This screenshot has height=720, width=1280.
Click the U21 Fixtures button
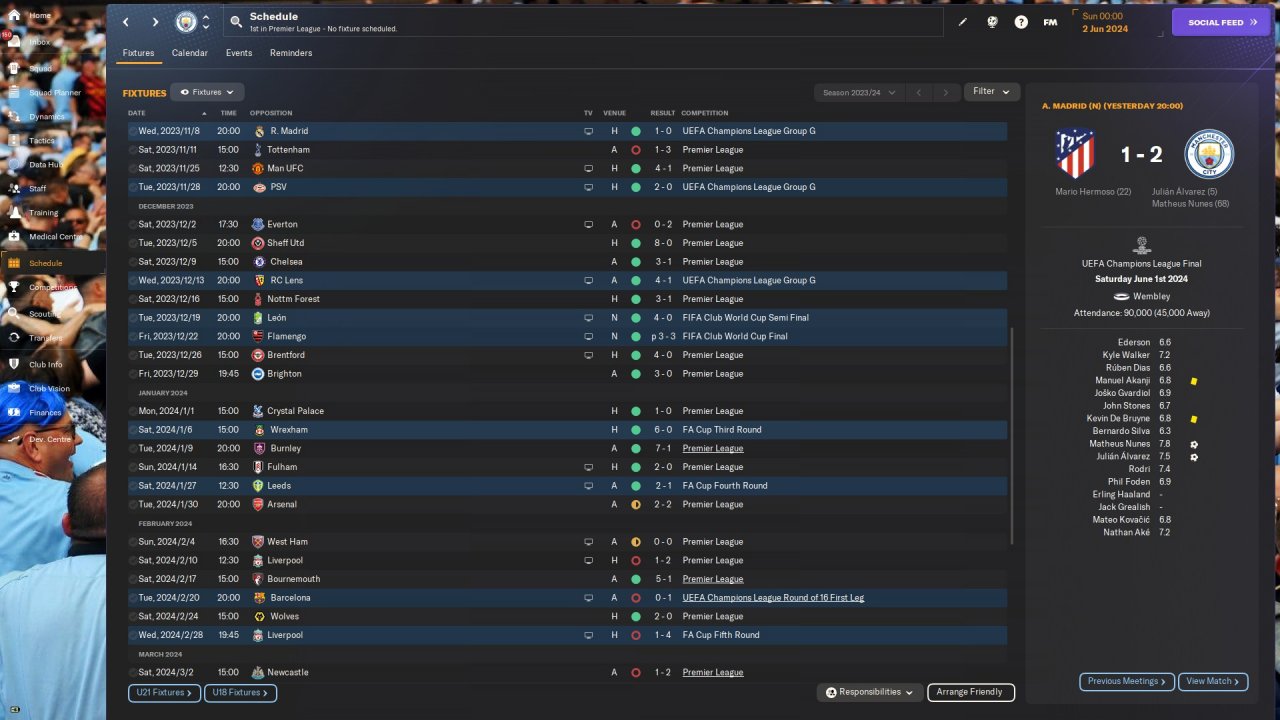click(x=165, y=692)
